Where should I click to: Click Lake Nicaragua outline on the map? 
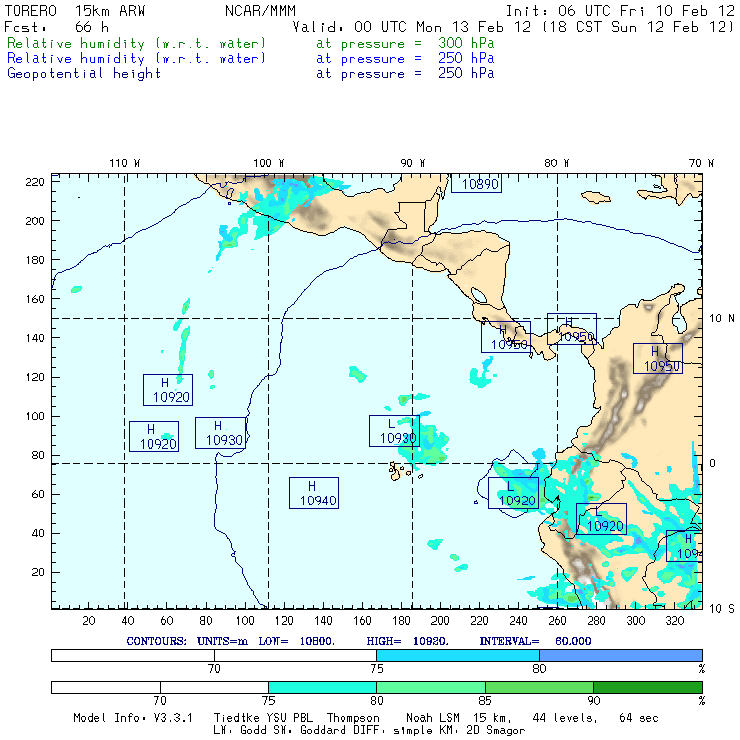479,296
